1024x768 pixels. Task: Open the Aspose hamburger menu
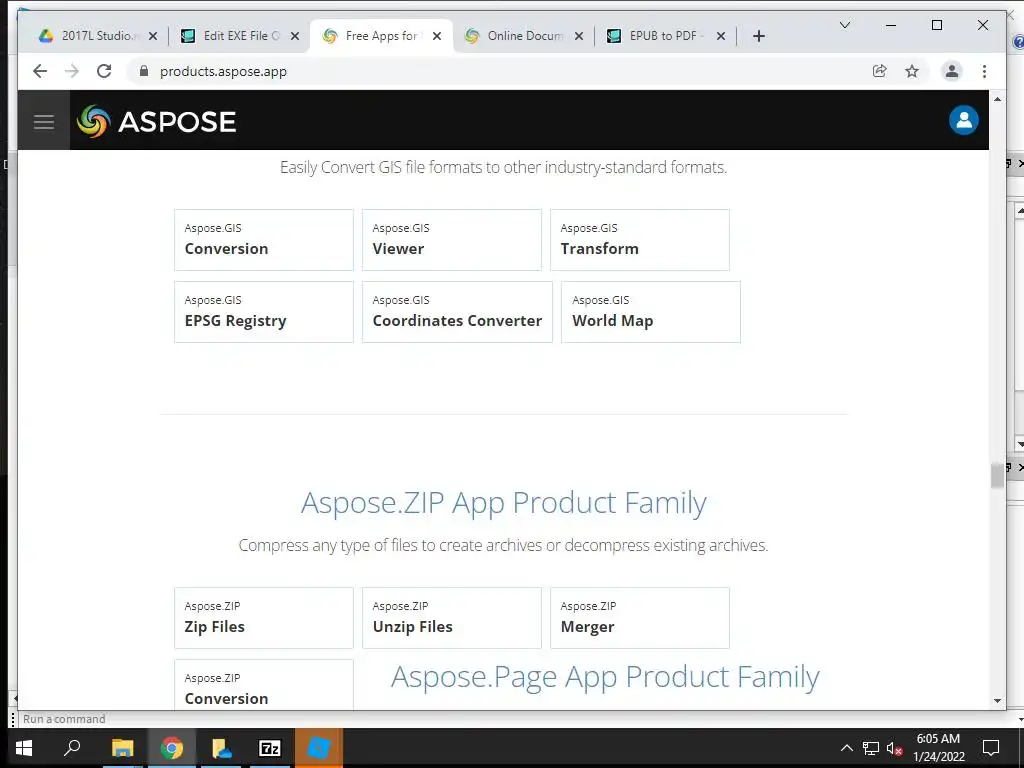[44, 121]
